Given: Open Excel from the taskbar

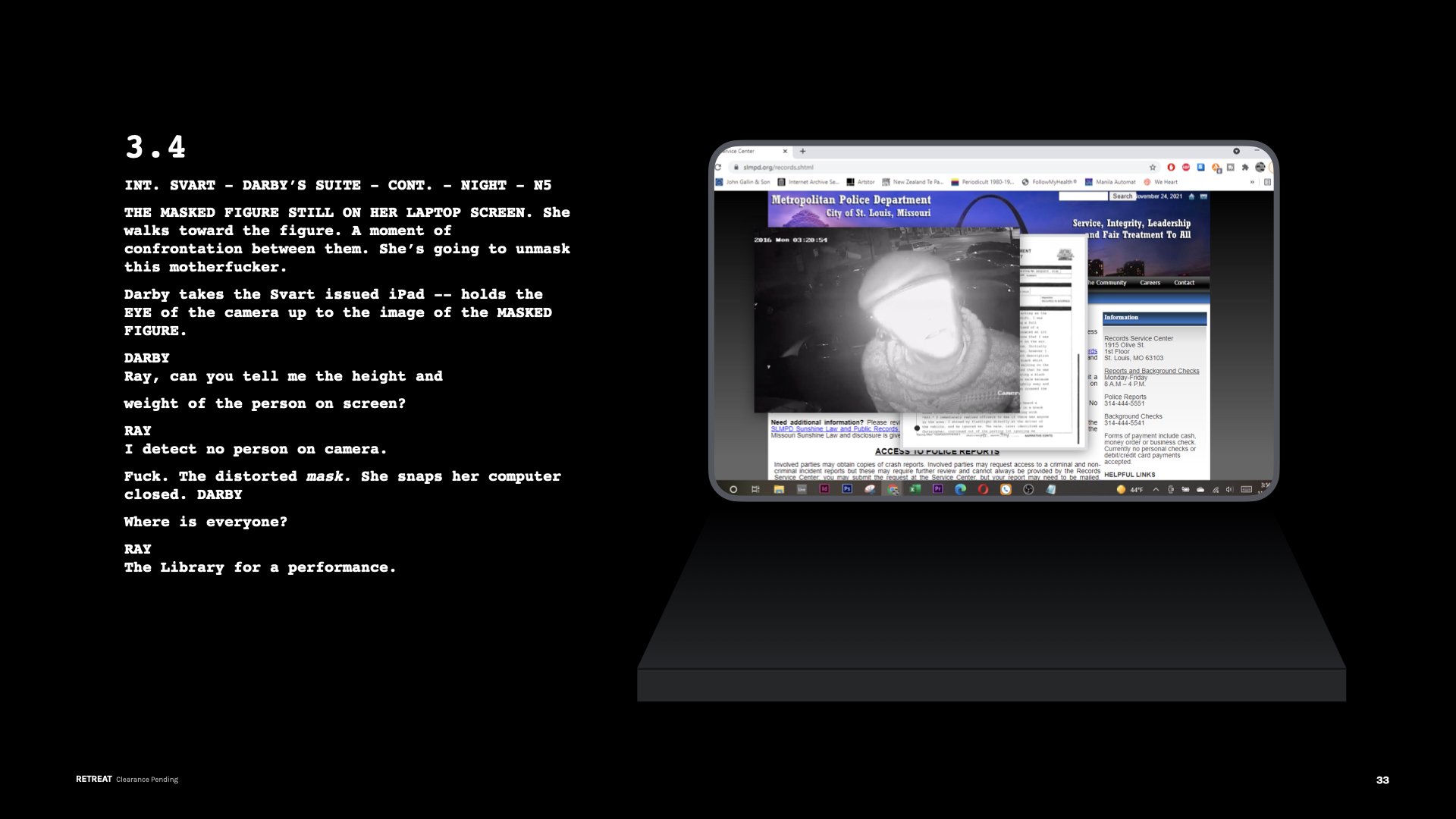Looking at the screenshot, I should (x=915, y=489).
